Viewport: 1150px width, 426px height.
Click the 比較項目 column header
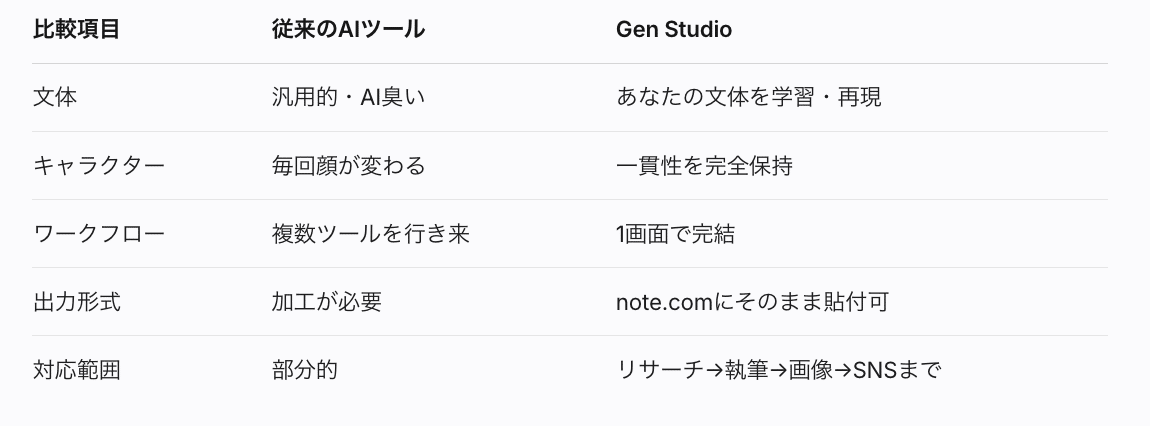77,30
